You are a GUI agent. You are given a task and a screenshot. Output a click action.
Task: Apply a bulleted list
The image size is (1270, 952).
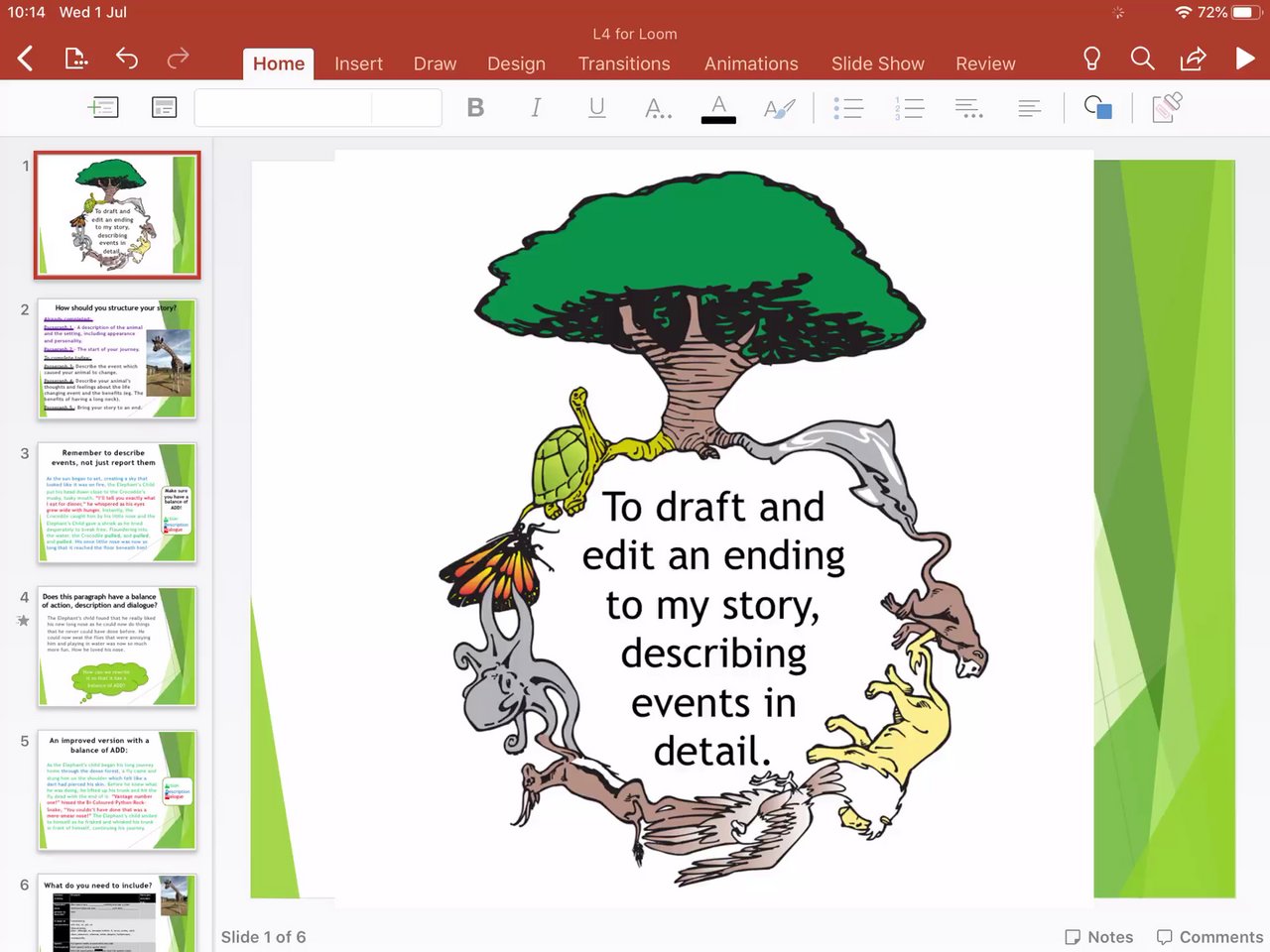tap(848, 107)
